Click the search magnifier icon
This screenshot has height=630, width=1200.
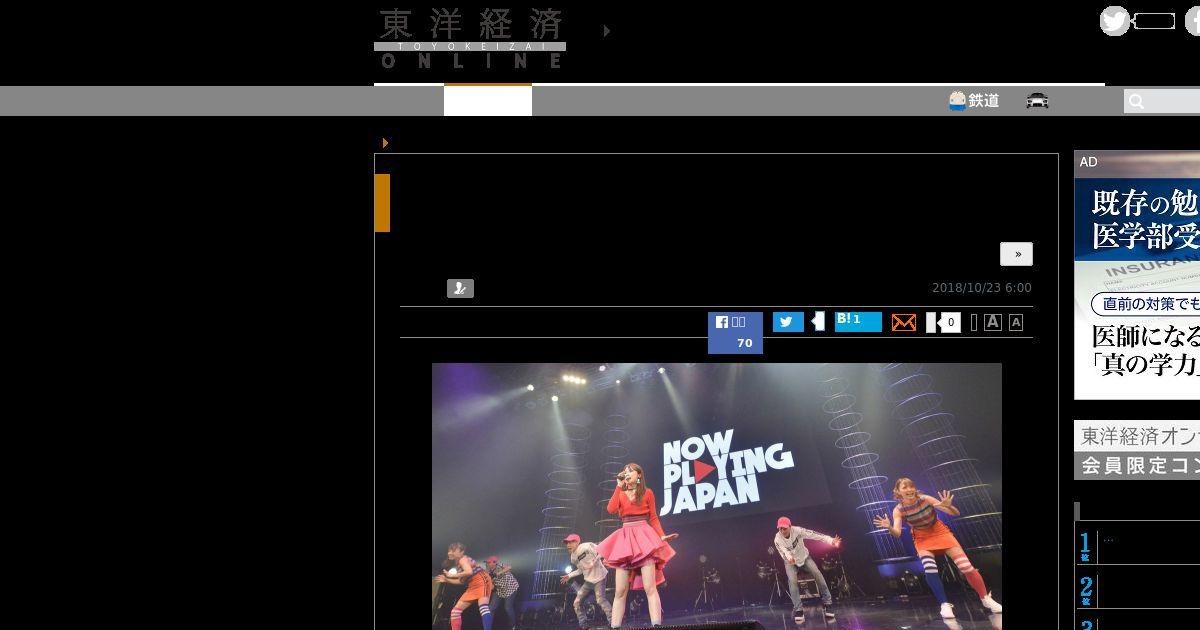tap(1136, 101)
